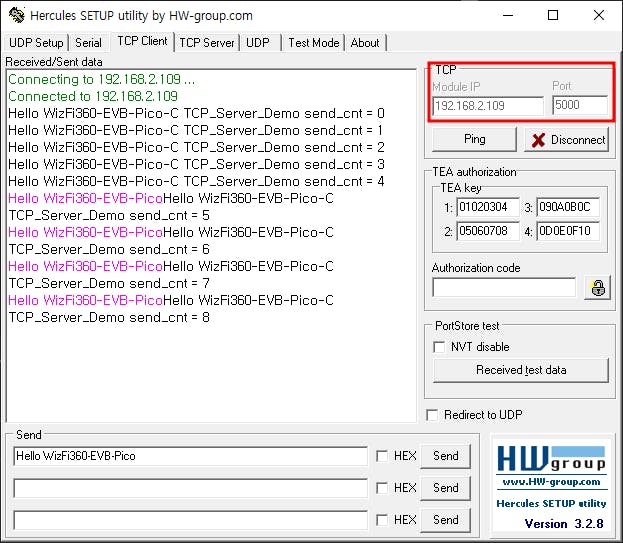
Task: Toggle HEX for the second send field
Action: (x=382, y=488)
